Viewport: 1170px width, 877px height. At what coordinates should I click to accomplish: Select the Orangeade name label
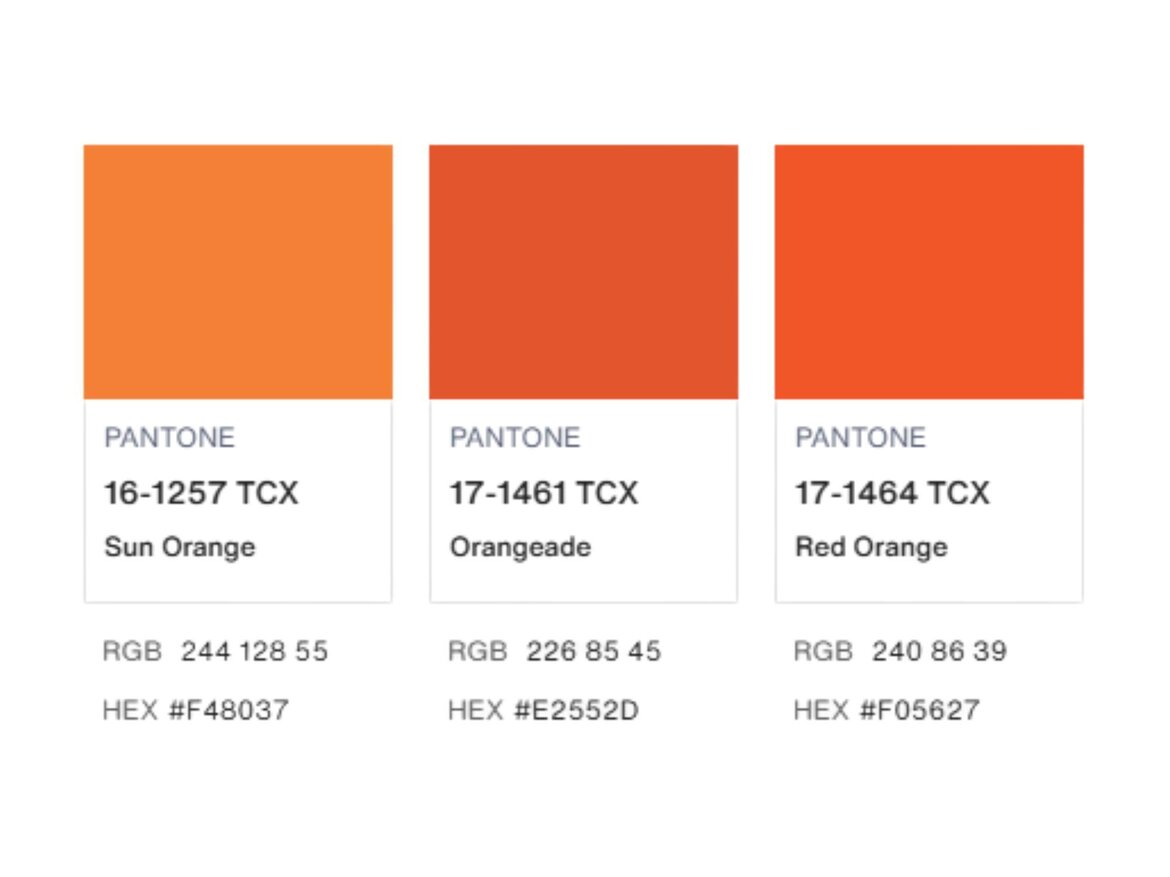520,547
